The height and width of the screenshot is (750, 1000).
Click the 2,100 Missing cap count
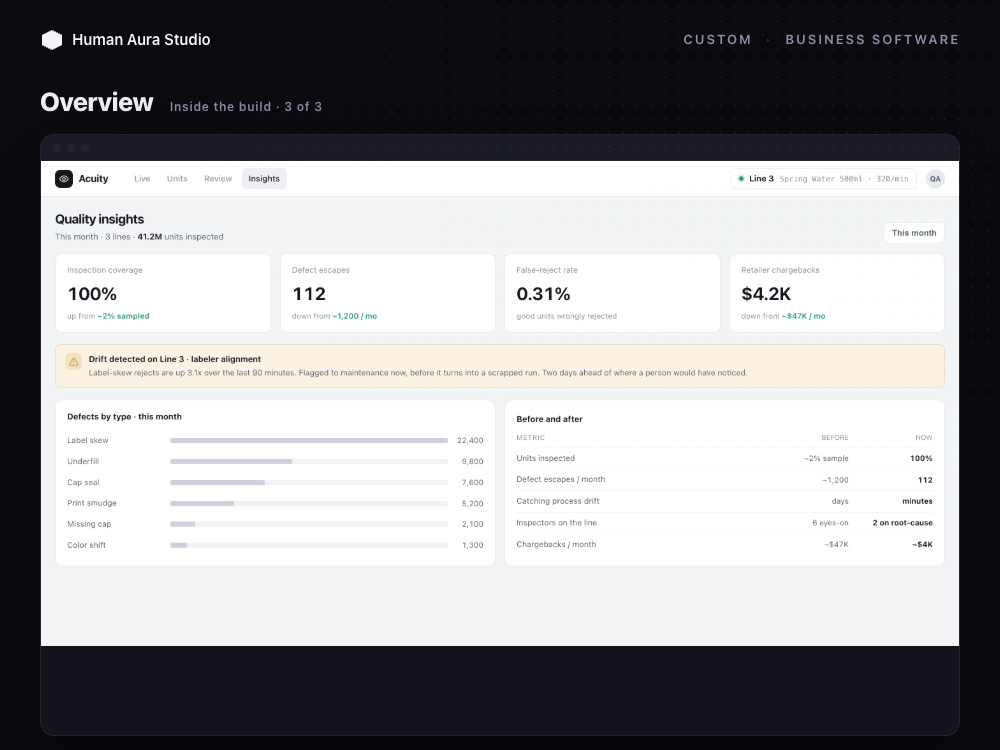point(473,524)
